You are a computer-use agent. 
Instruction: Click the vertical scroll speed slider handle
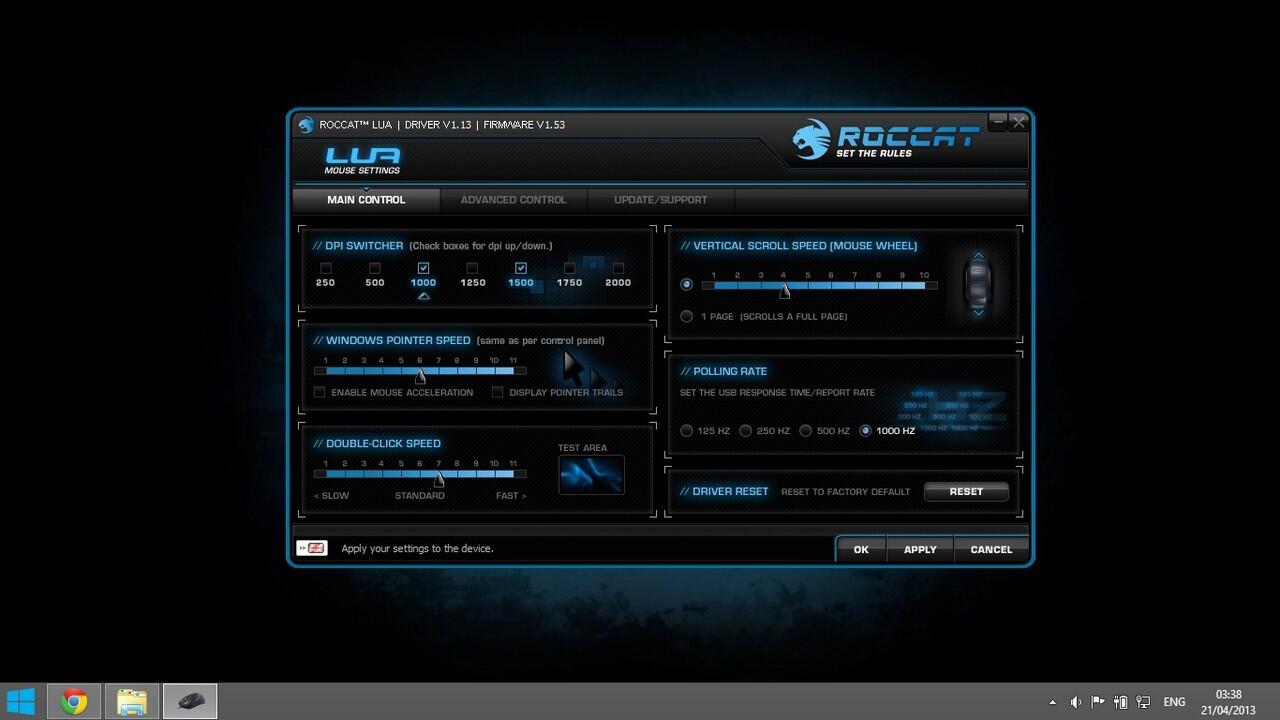coord(785,290)
